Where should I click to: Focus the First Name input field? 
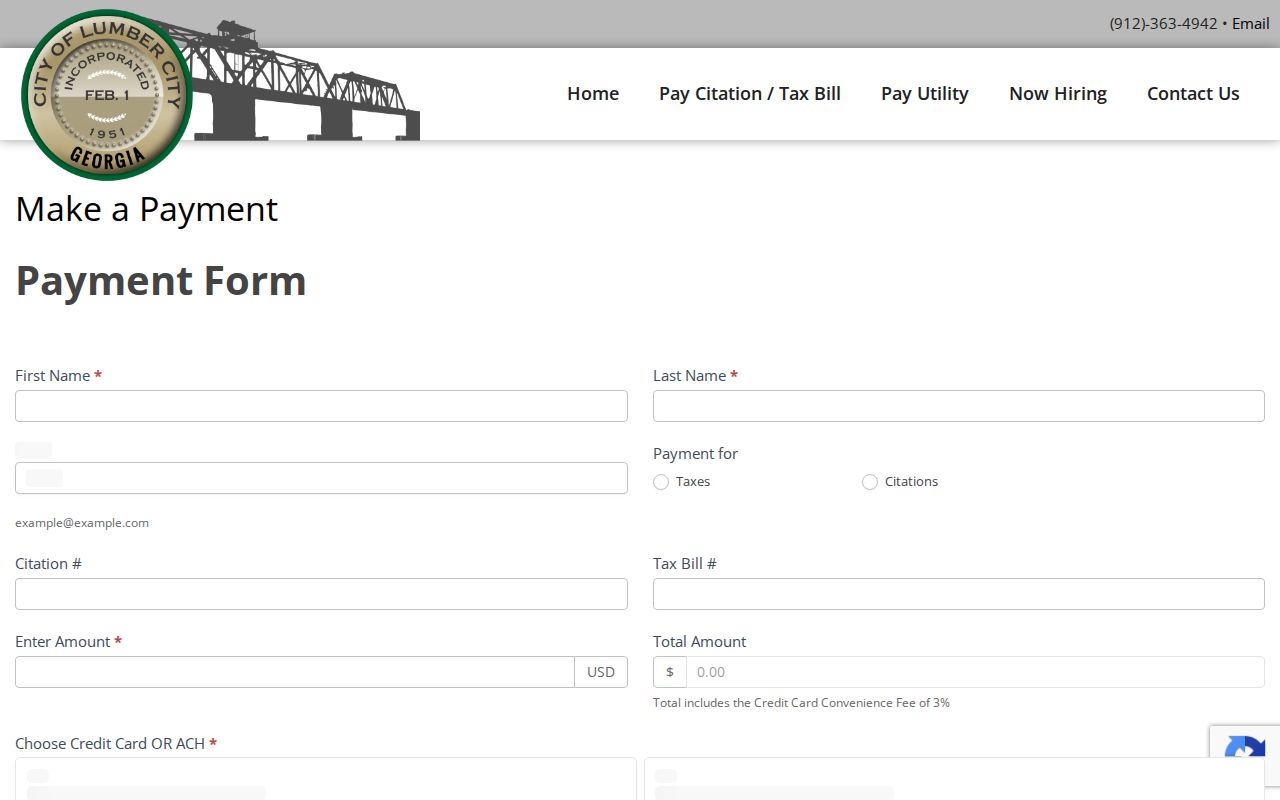[x=321, y=406]
